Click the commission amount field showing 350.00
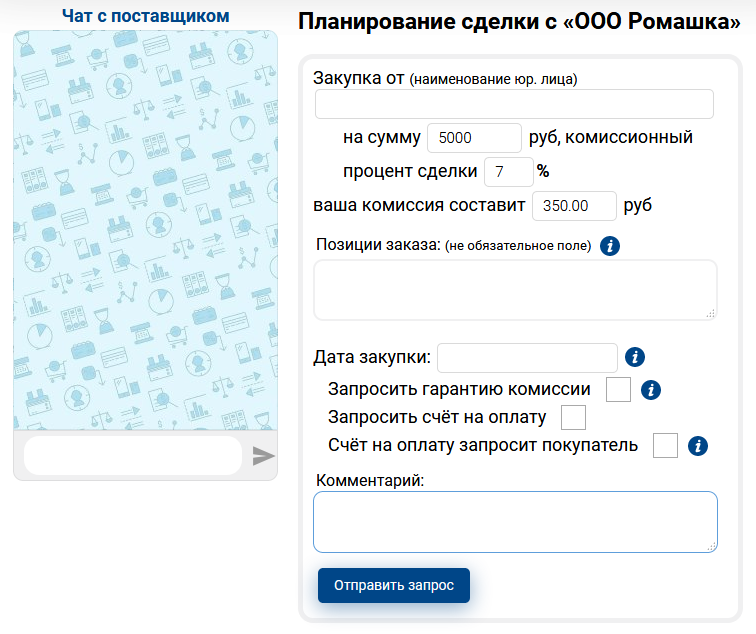The image size is (756, 634). click(574, 206)
